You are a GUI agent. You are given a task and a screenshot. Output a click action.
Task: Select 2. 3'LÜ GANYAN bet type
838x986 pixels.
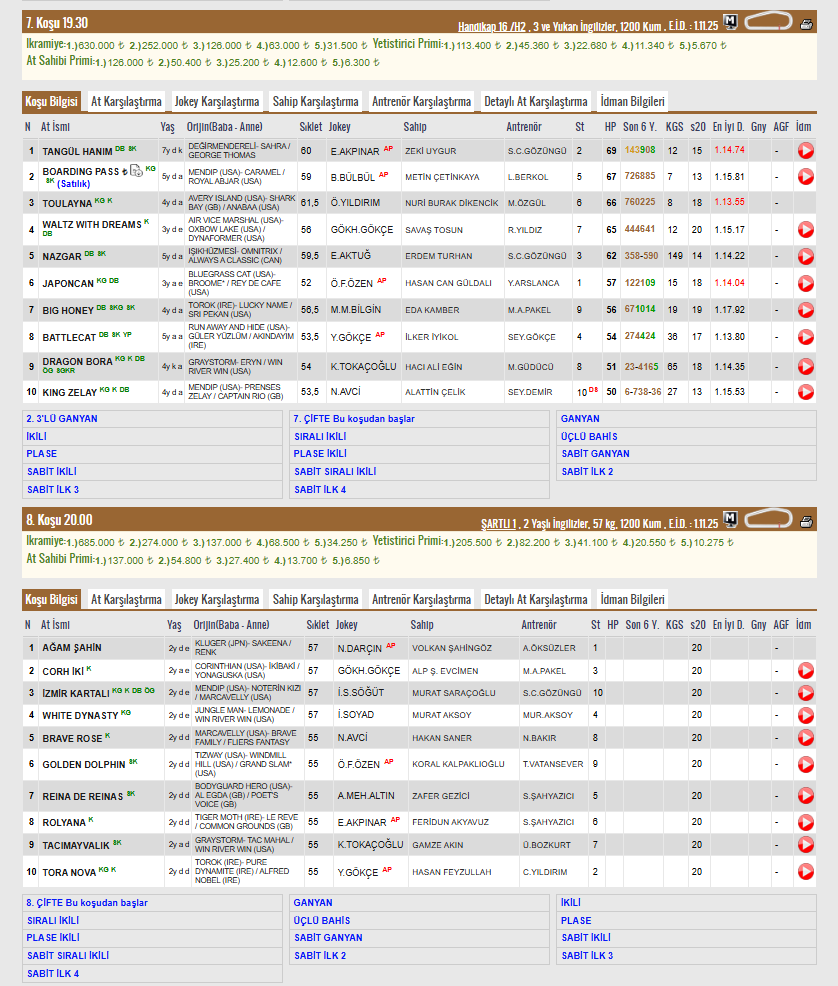pyautogui.click(x=62, y=419)
